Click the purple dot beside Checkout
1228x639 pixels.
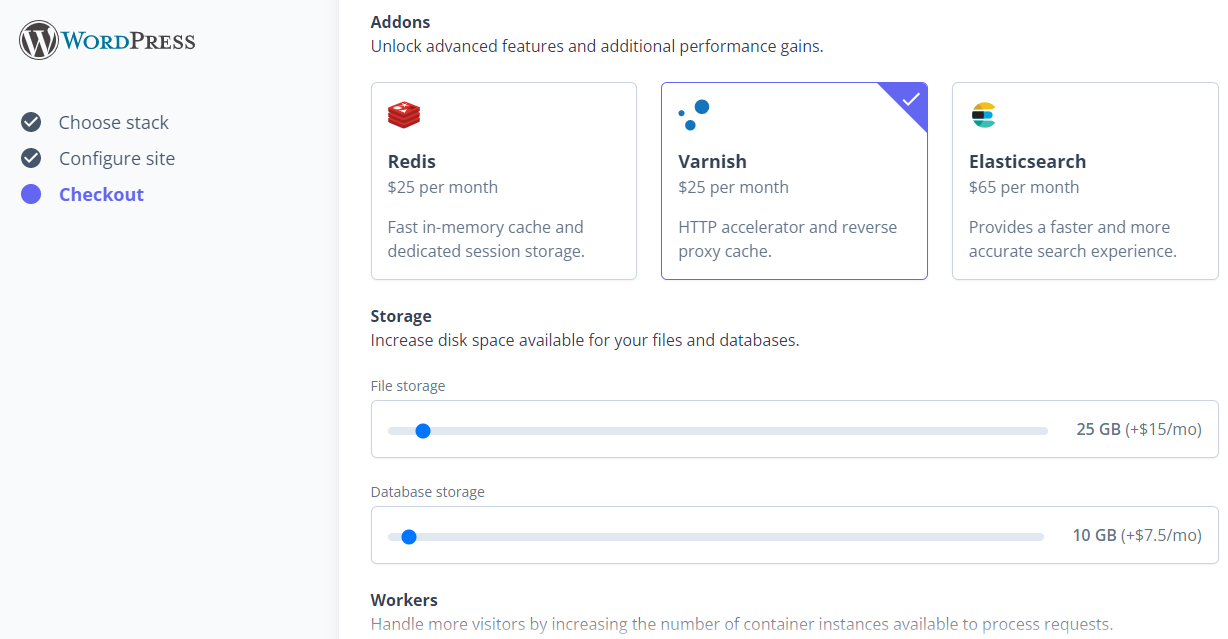pos(31,194)
